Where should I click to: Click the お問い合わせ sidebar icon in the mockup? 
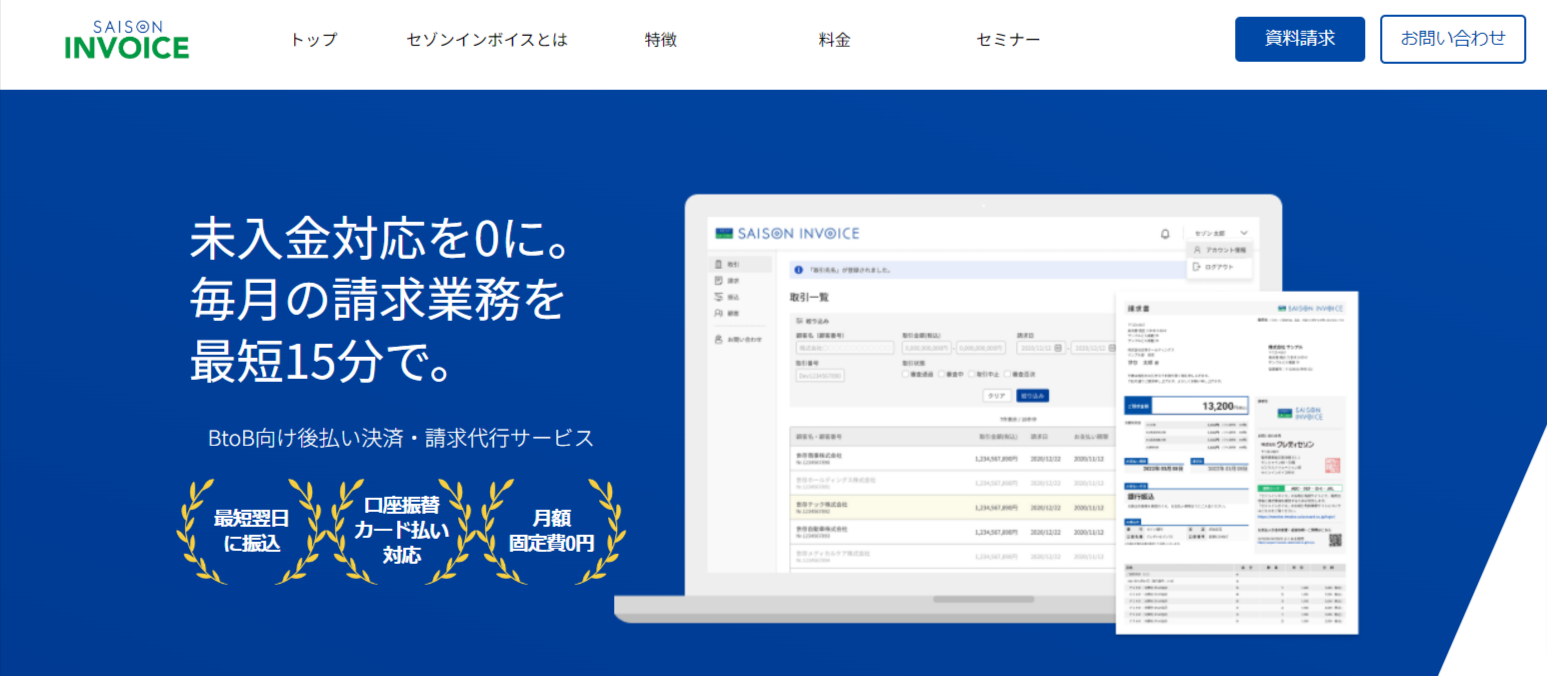point(718,339)
